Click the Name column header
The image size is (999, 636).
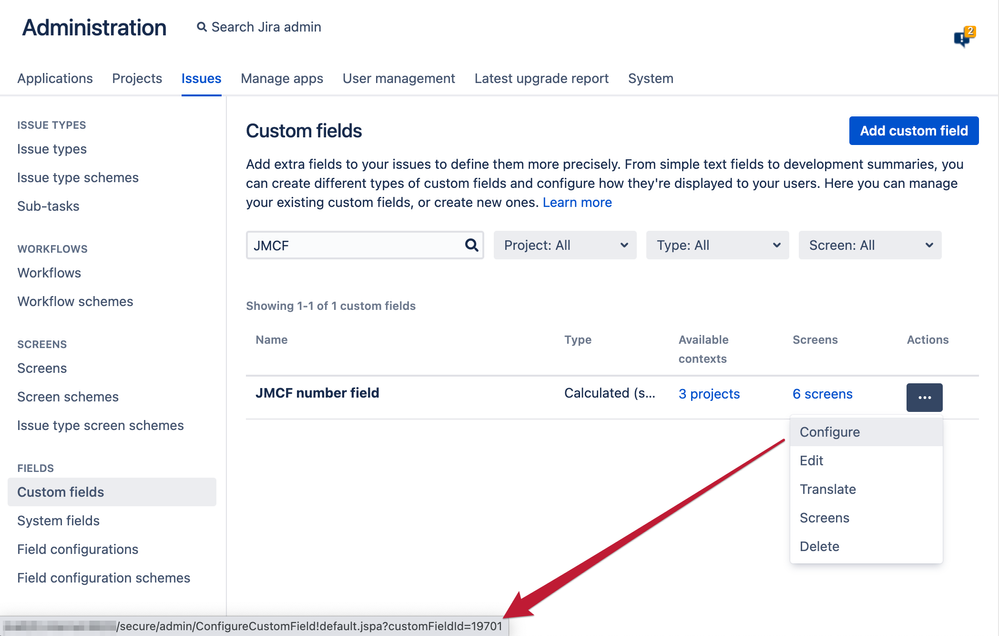pyautogui.click(x=271, y=340)
